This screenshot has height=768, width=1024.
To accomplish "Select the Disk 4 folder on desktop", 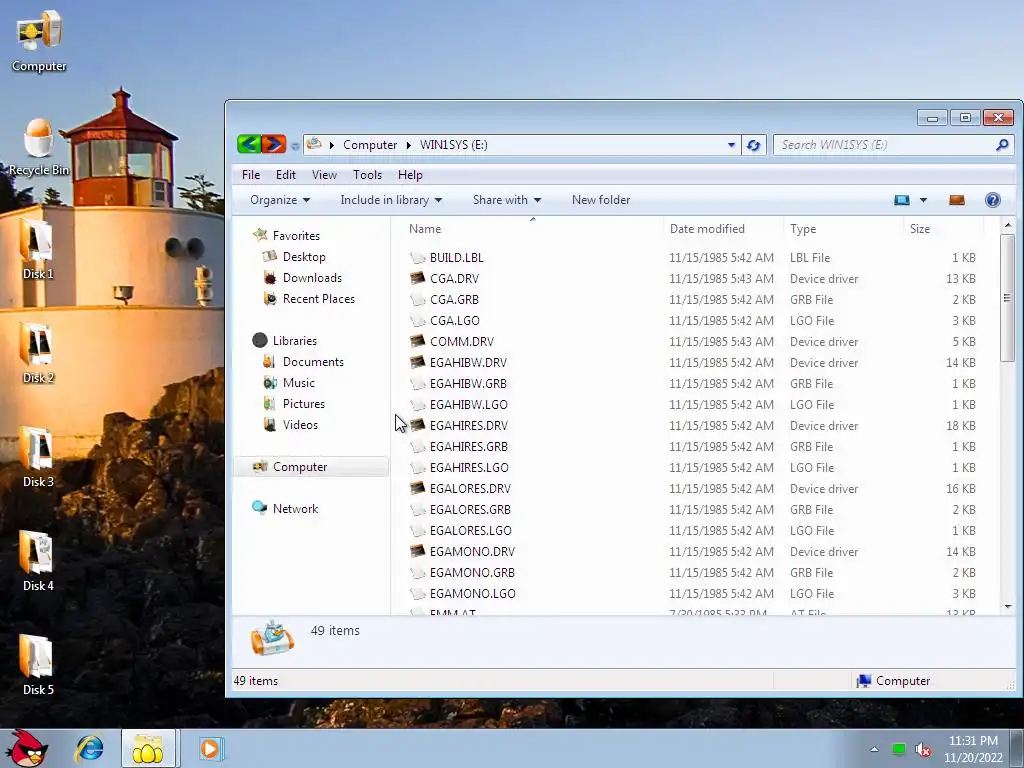I will point(37,560).
